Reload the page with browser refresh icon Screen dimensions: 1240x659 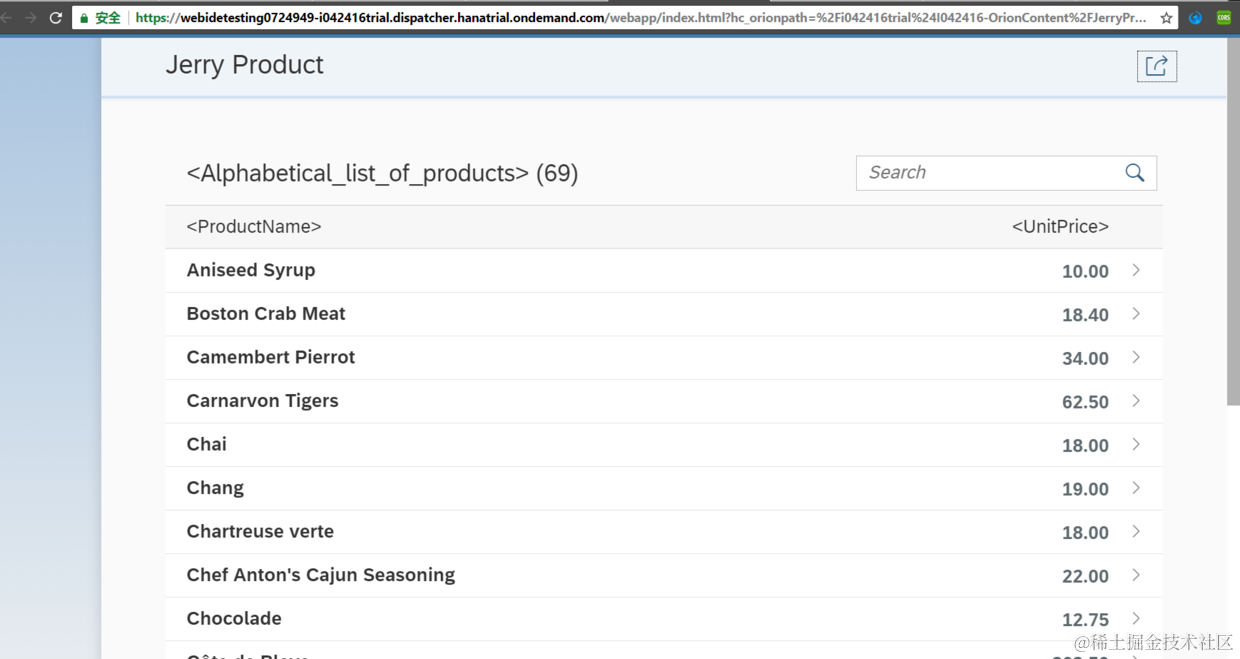coord(55,18)
